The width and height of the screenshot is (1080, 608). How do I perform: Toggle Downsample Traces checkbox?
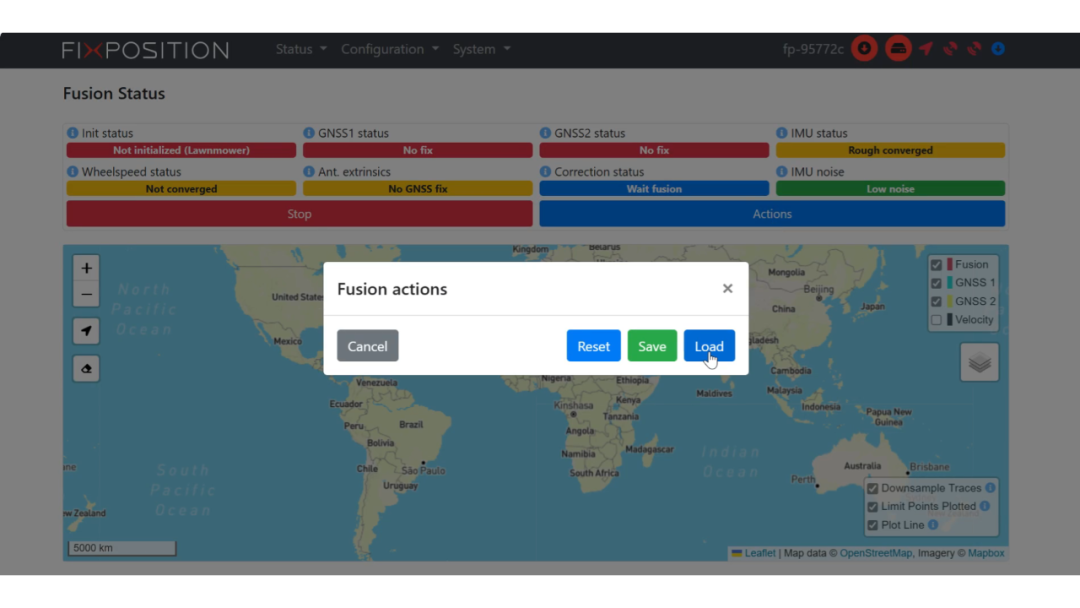873,488
